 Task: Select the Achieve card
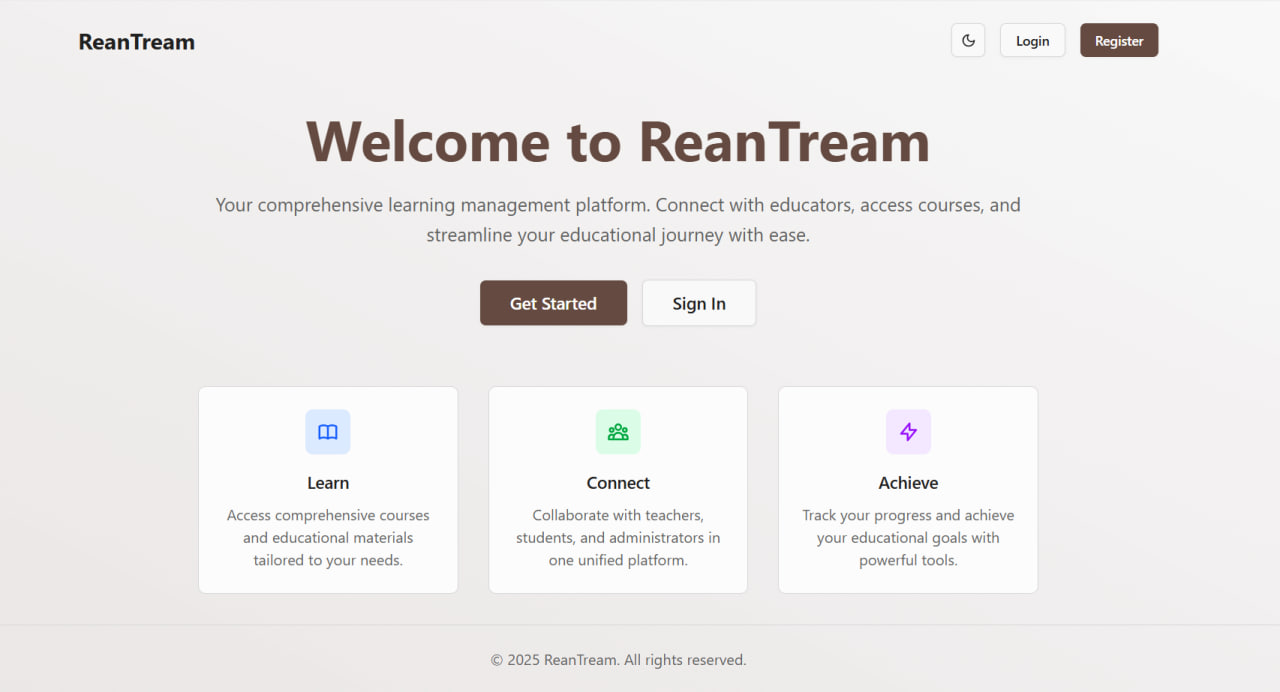908,490
